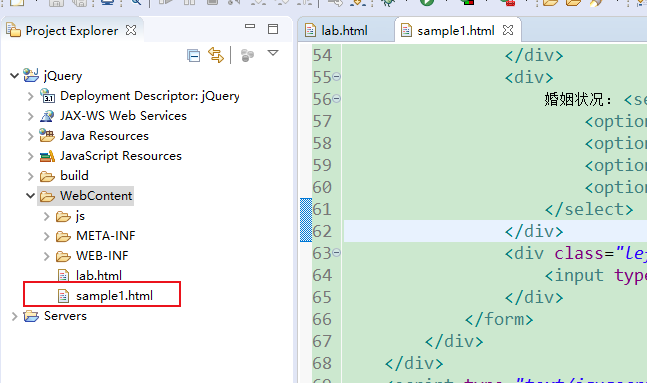Viewport: 647px width, 383px height.
Task: Select the WebContent folder label
Action: (96, 196)
